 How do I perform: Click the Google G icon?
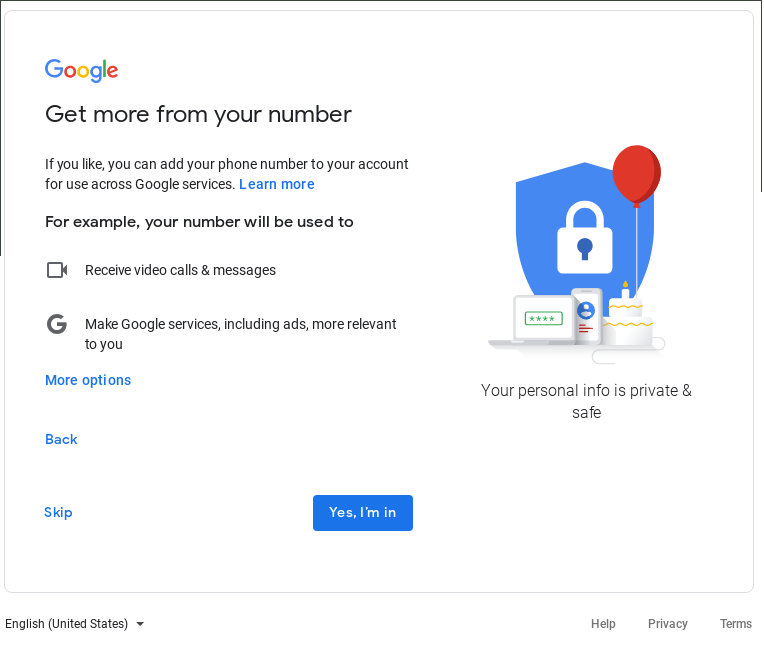(57, 324)
